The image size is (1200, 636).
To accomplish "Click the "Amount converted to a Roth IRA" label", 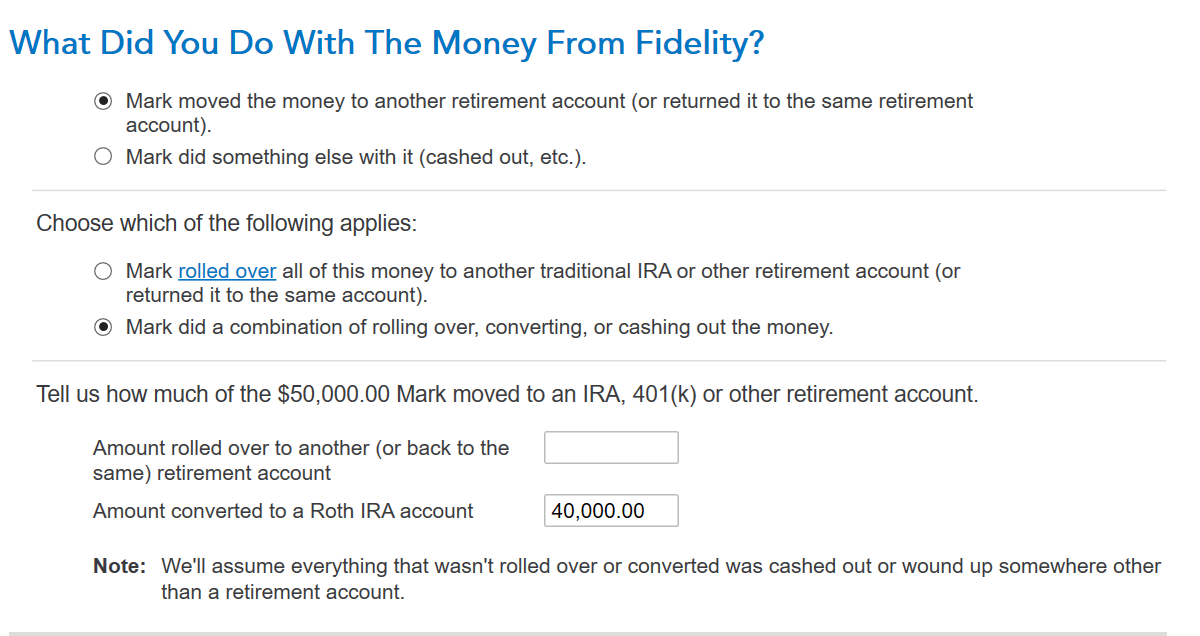I will [283, 511].
